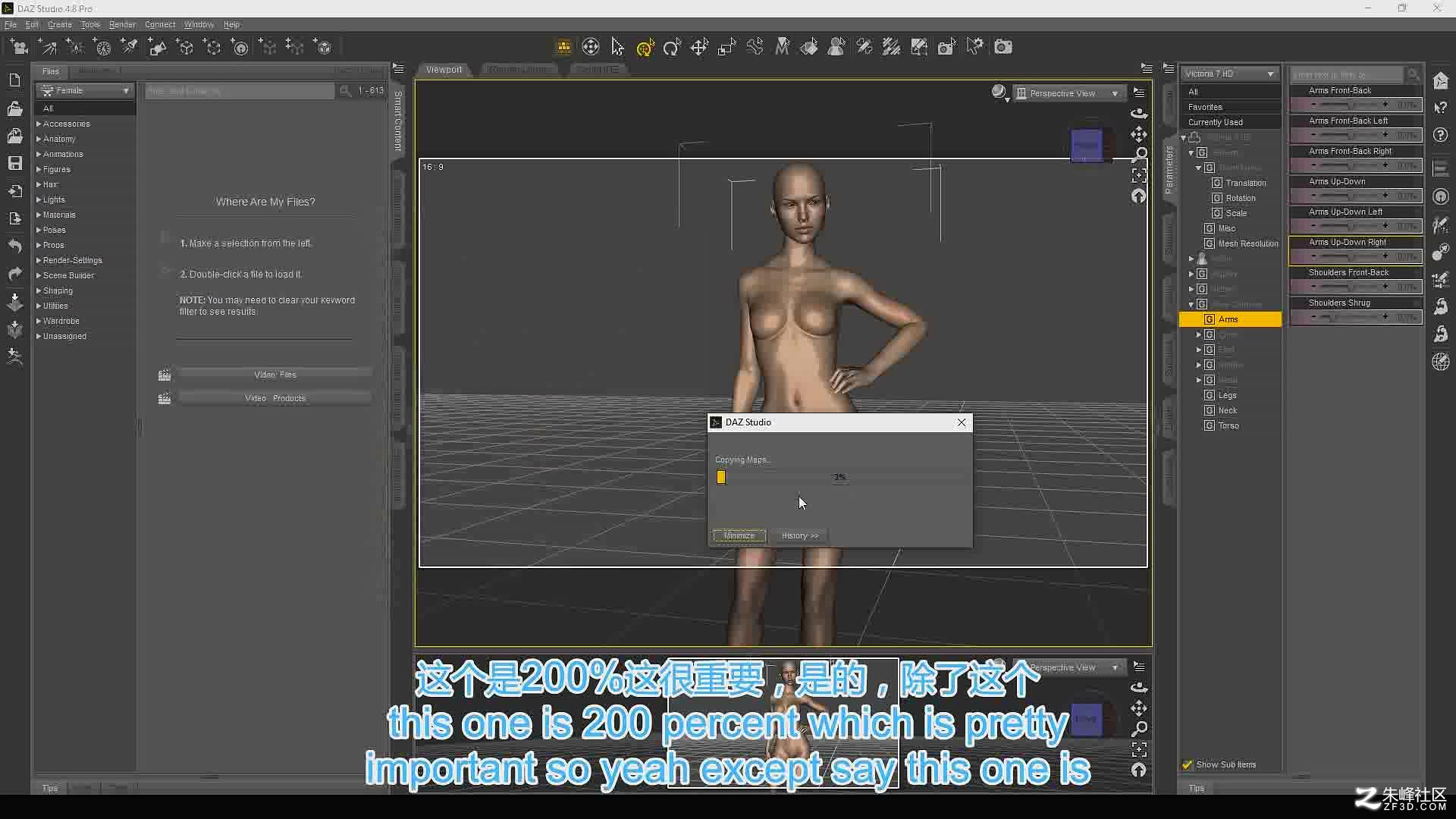
Task: Click the Shoulders Shrug slider
Action: (1356, 317)
